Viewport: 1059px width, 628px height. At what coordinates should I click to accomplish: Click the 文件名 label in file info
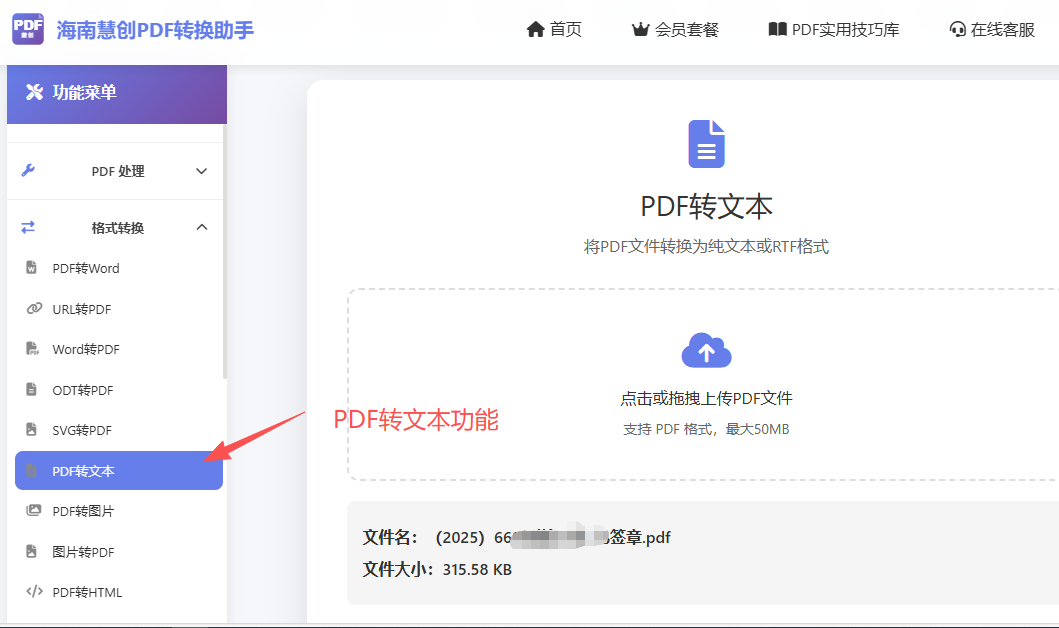point(390,538)
